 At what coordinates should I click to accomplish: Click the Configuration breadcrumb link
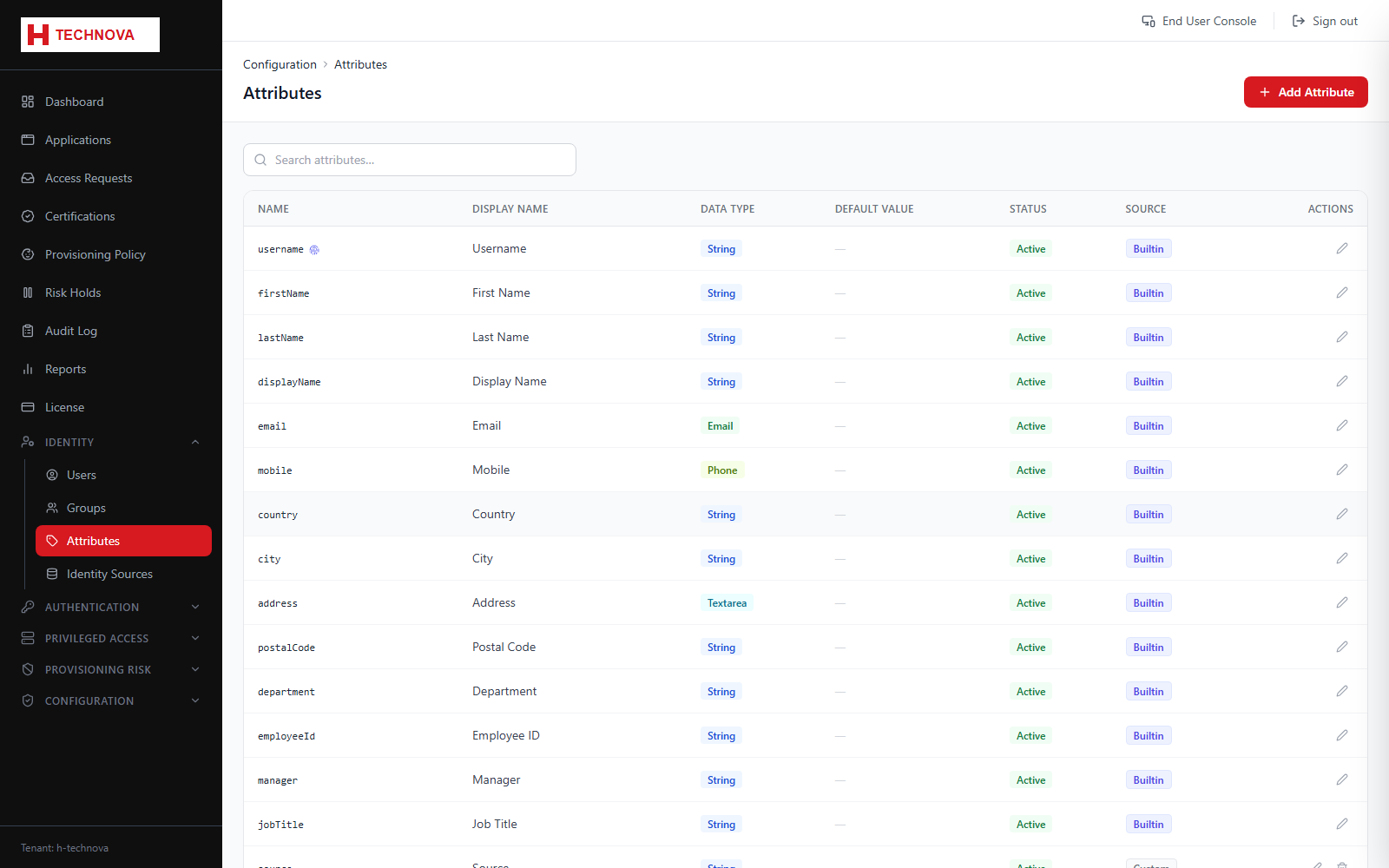pos(280,64)
